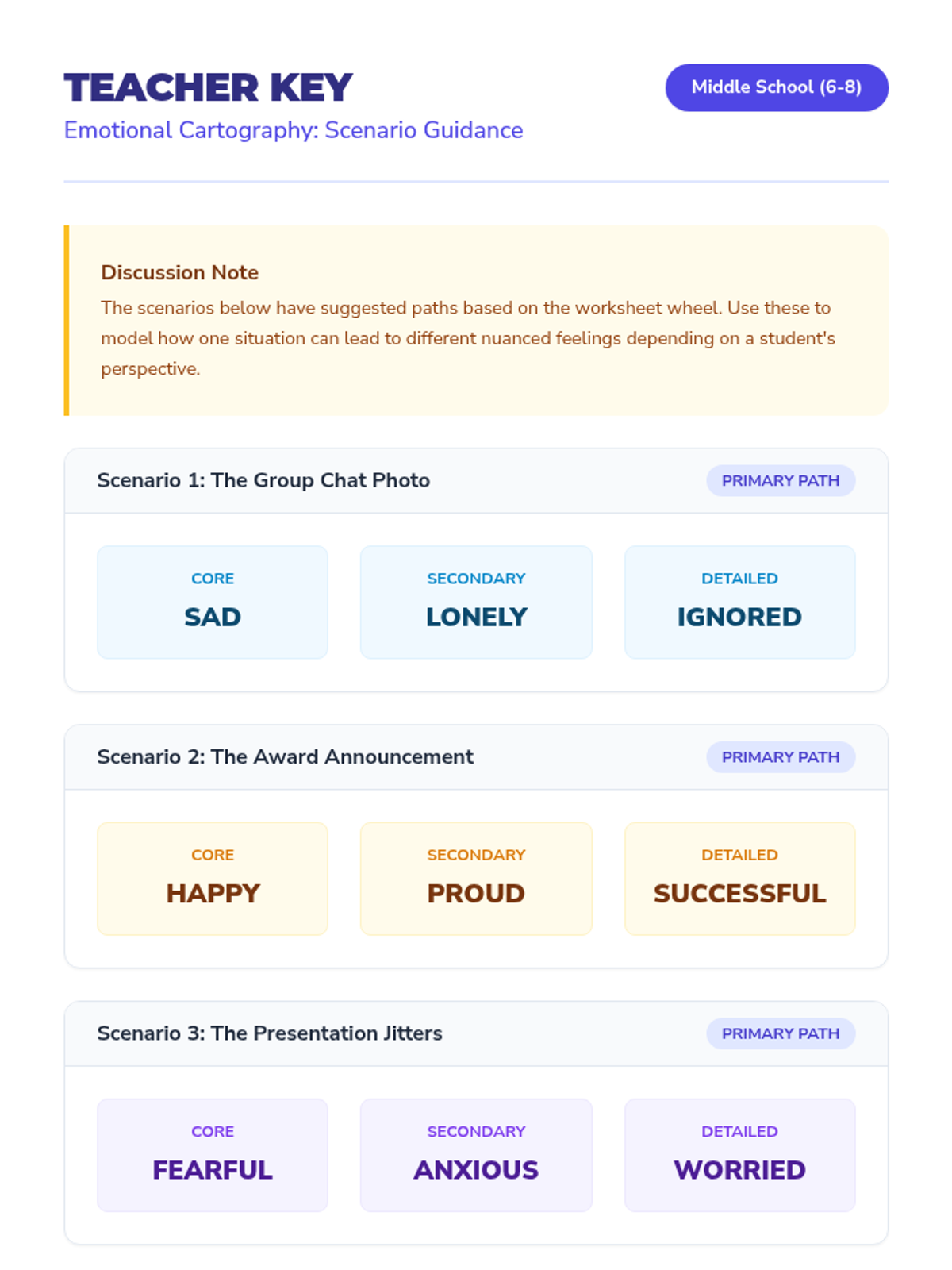Click Primary Path badge for Presentation Jitters
Image resolution: width=952 pixels, height=1270 pixels.
tap(780, 1033)
